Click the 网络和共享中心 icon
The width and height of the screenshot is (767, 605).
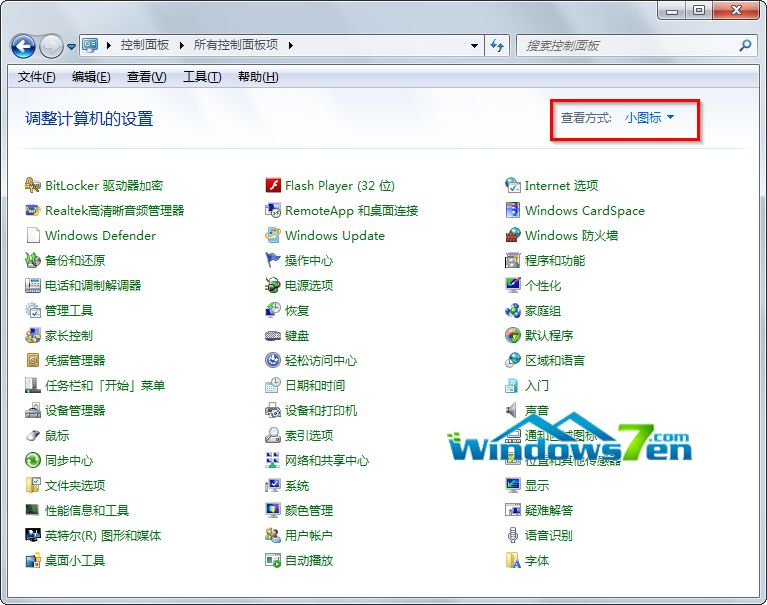click(273, 460)
